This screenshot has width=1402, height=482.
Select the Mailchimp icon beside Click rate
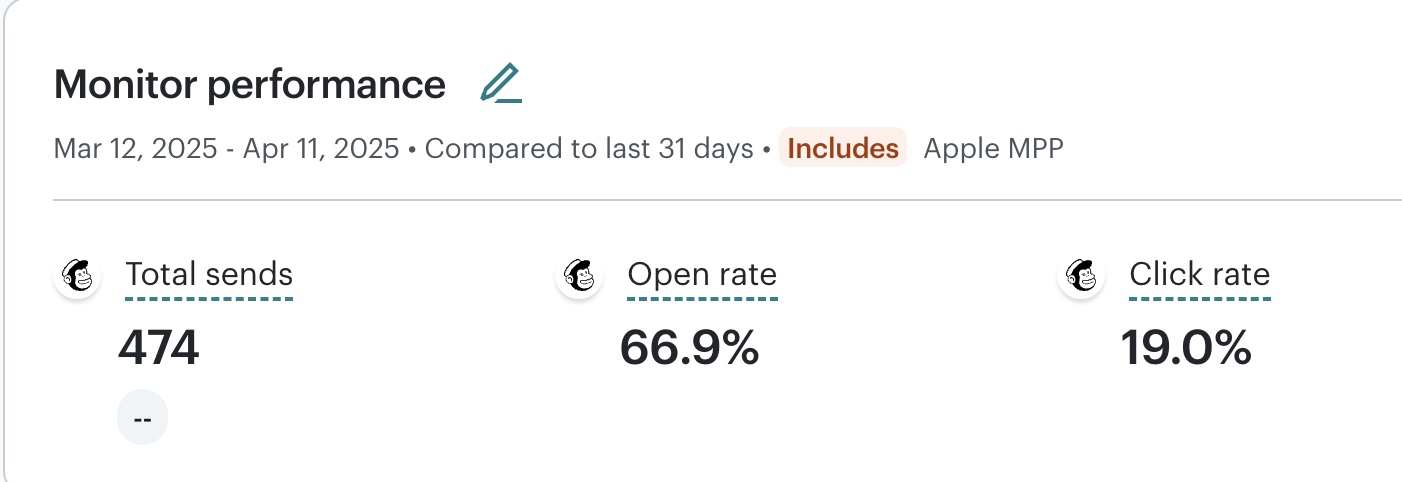click(1081, 275)
